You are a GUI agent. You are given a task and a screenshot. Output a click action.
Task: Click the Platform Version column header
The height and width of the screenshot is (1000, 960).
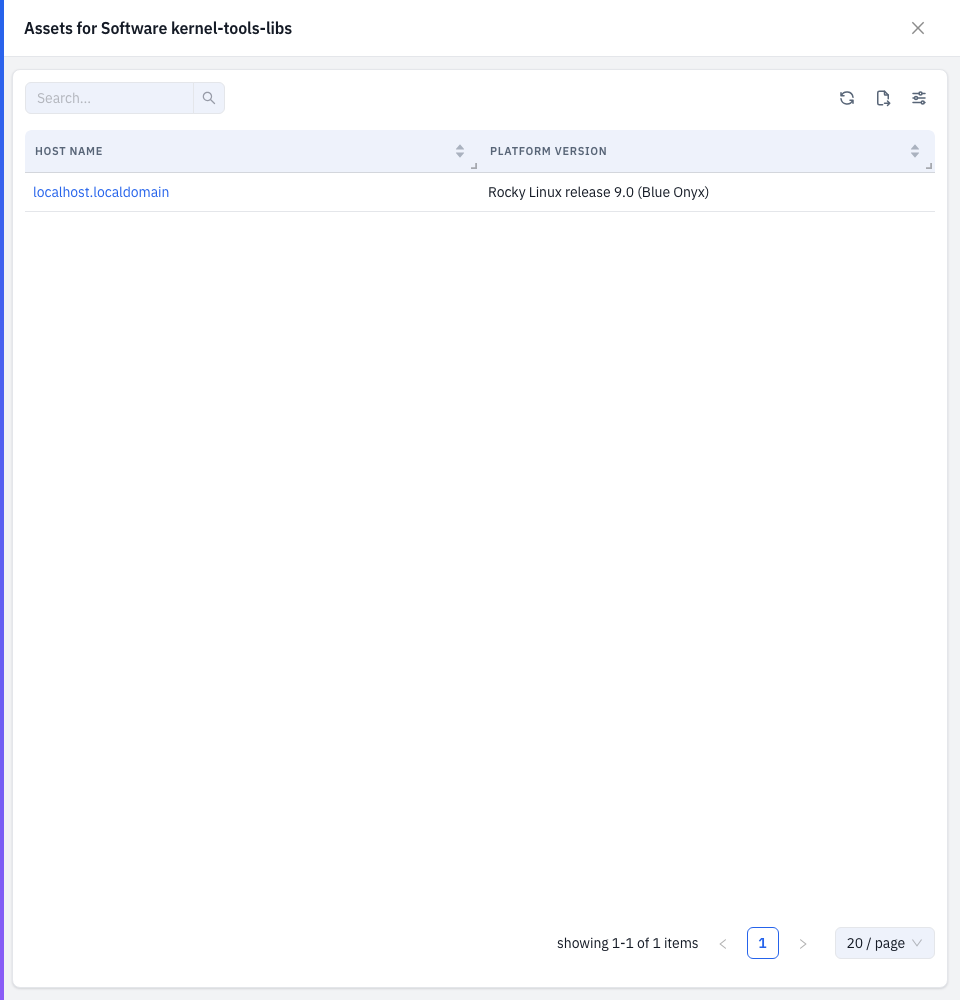tap(548, 151)
